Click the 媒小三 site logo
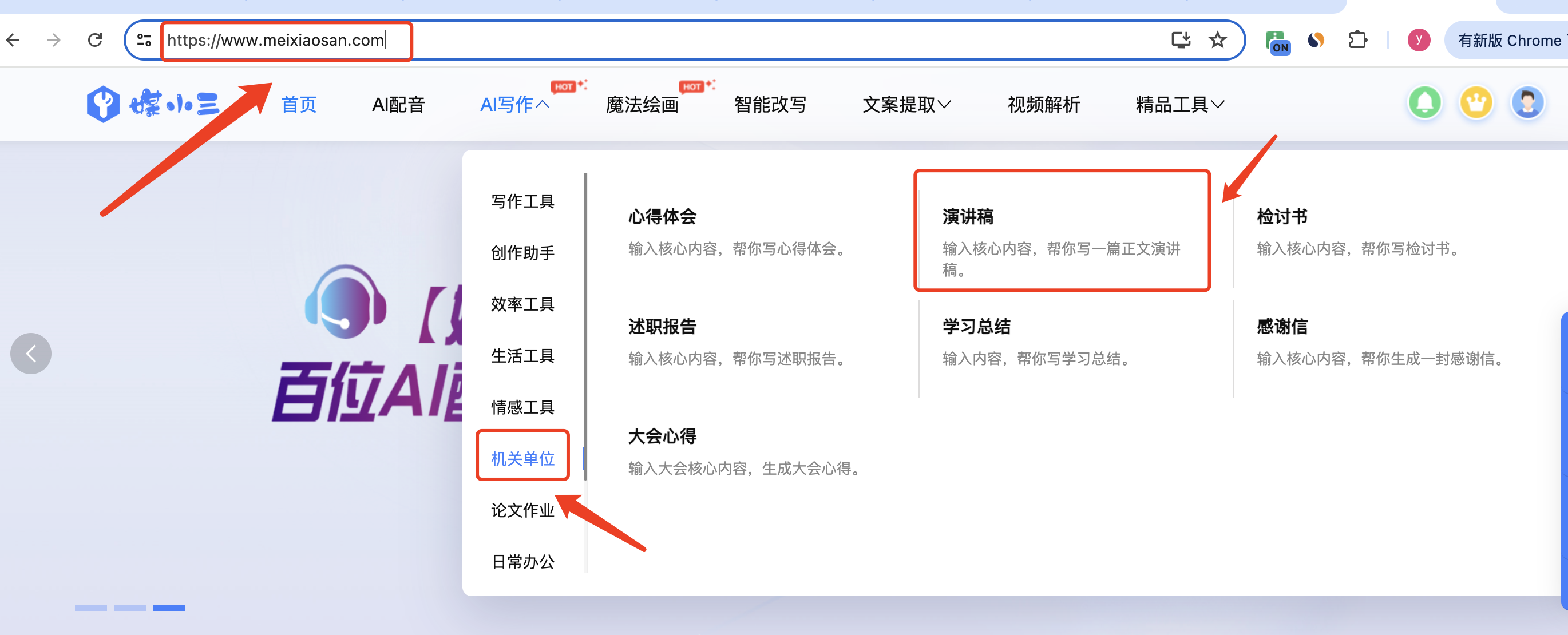This screenshot has height=635, width=1568. point(152,104)
